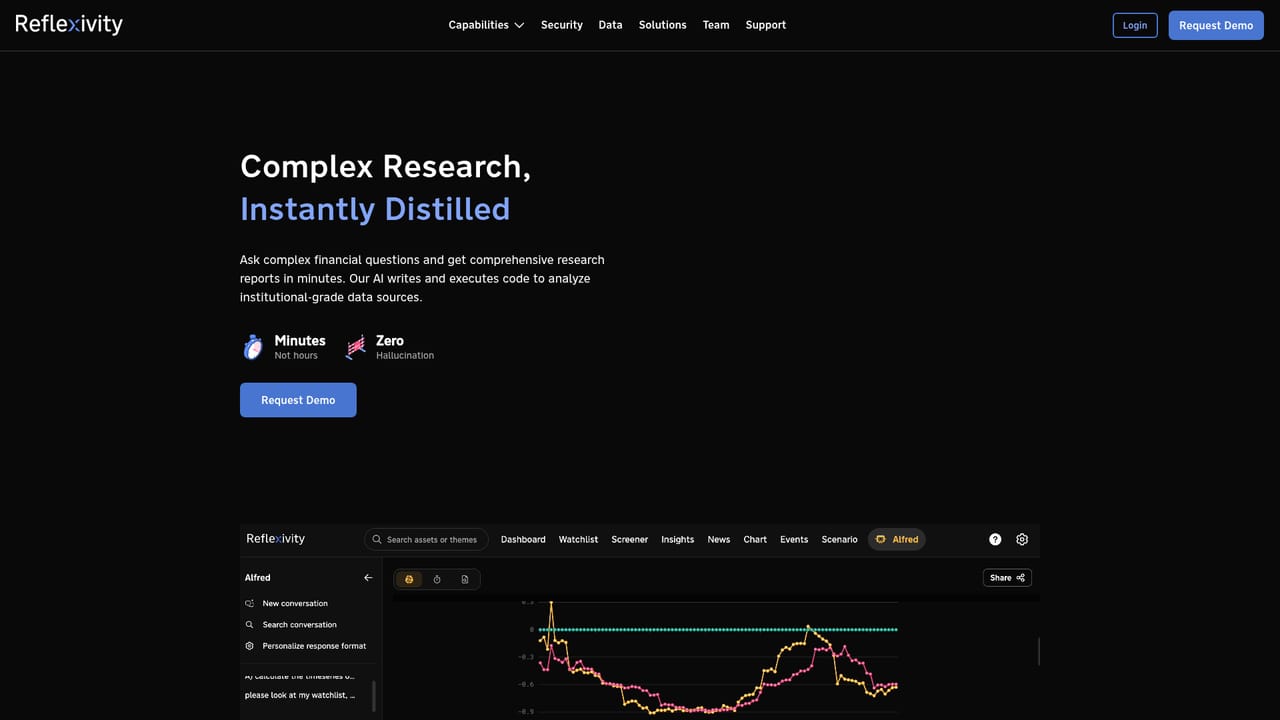Expand the Capabilities dropdown menu
Screen dimensions: 1280x720
[x=486, y=25]
